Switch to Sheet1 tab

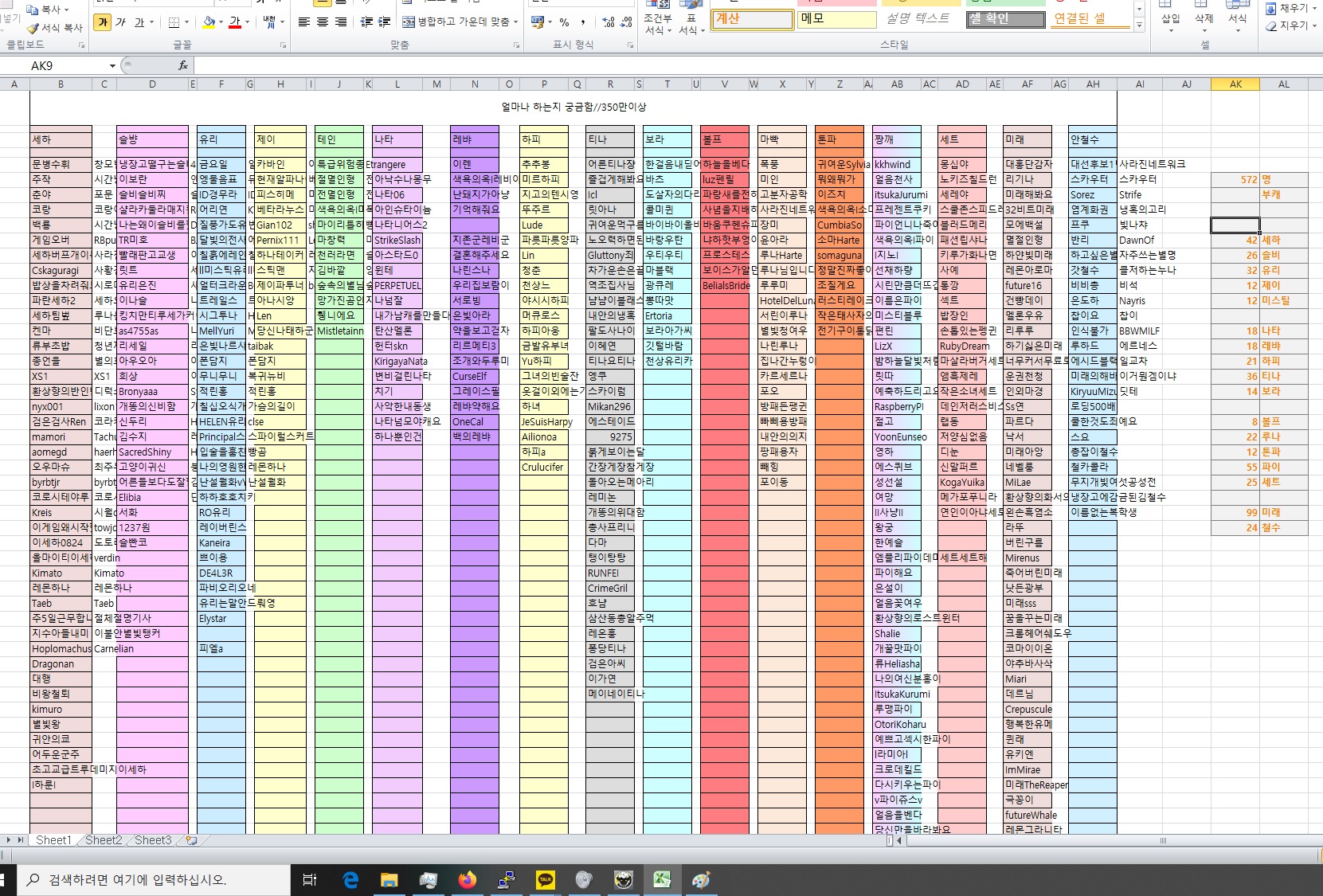pyautogui.click(x=53, y=840)
